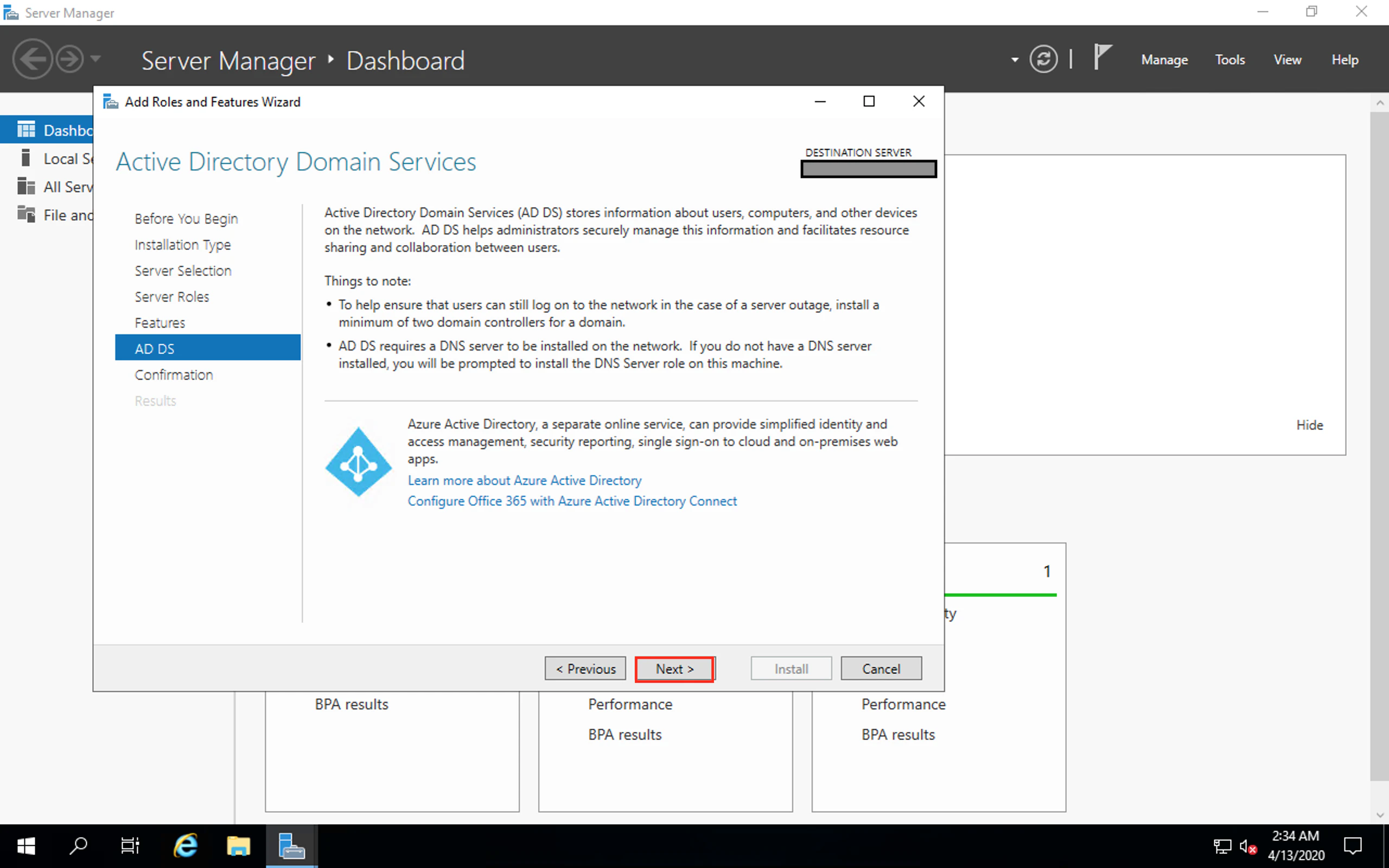Click BPA results in the middle tile
This screenshot has height=868, width=1389.
(x=625, y=735)
